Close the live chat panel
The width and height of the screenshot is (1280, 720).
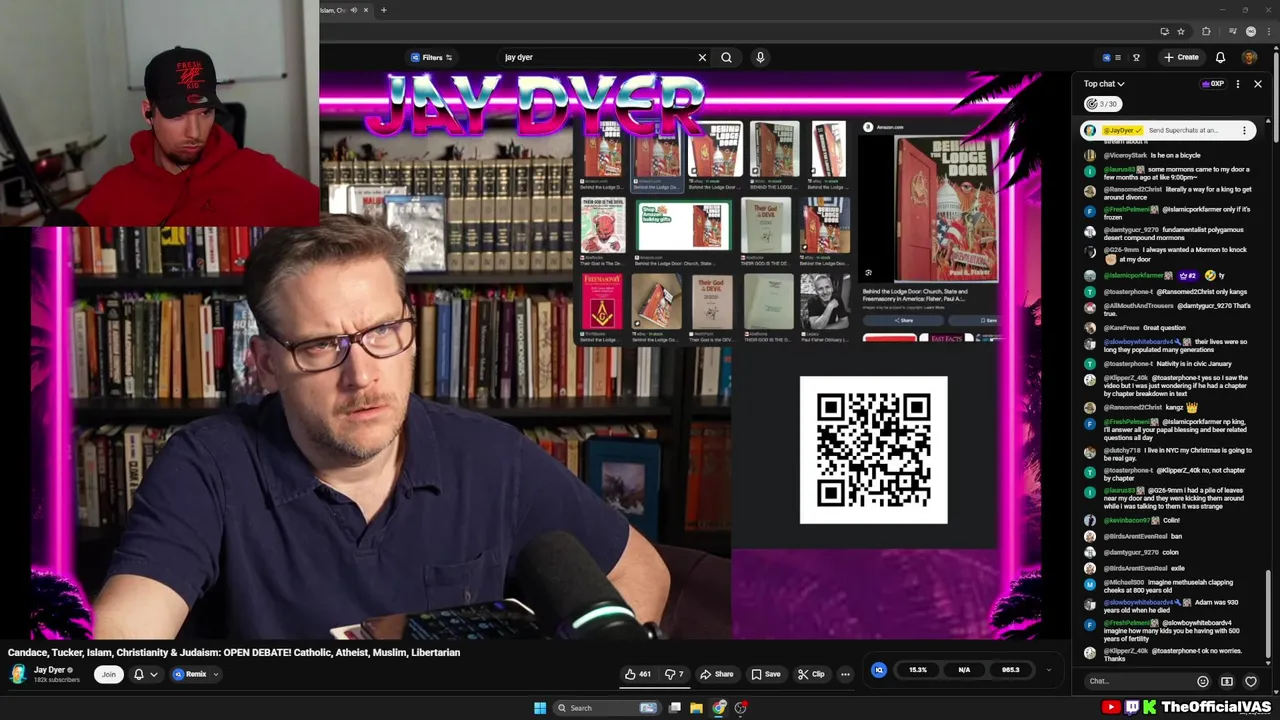tap(1258, 84)
